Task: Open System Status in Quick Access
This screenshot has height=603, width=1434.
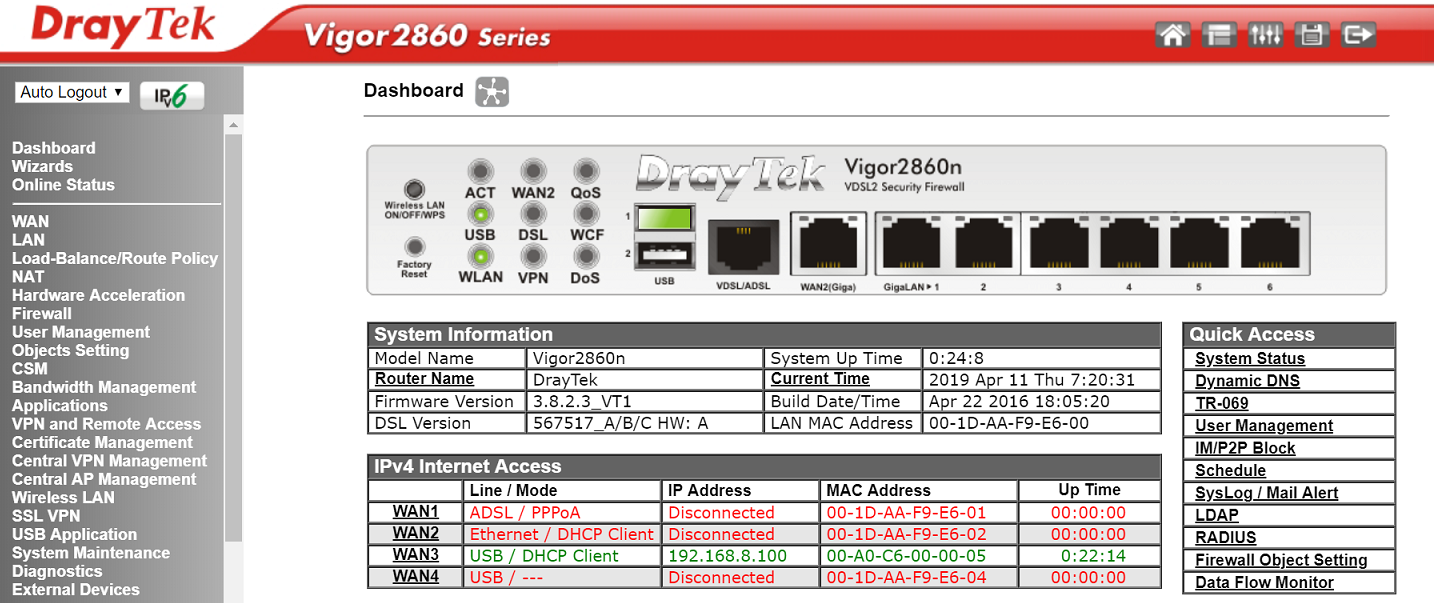Action: 1250,359
